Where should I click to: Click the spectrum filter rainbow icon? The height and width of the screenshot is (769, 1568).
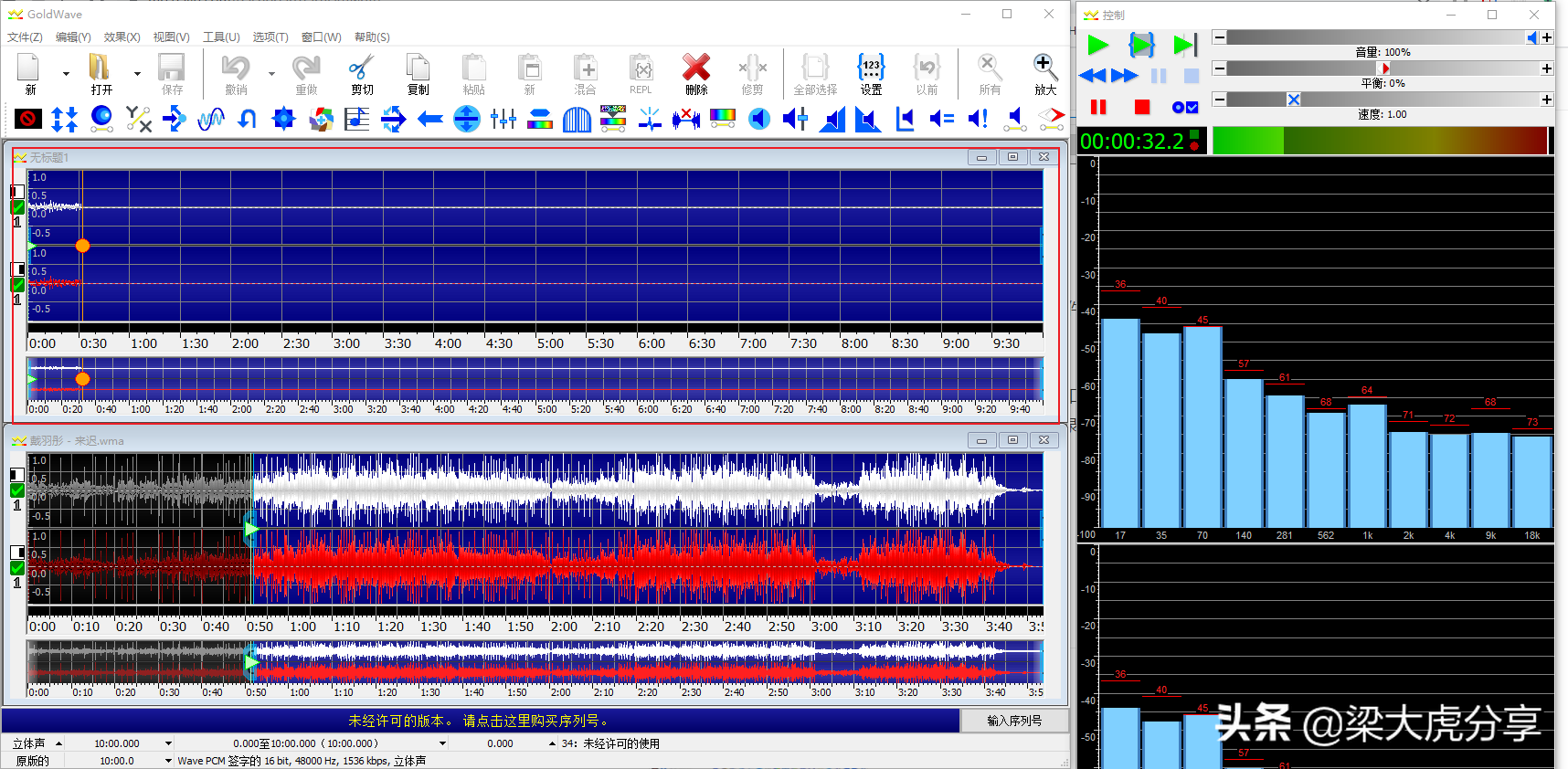723,119
